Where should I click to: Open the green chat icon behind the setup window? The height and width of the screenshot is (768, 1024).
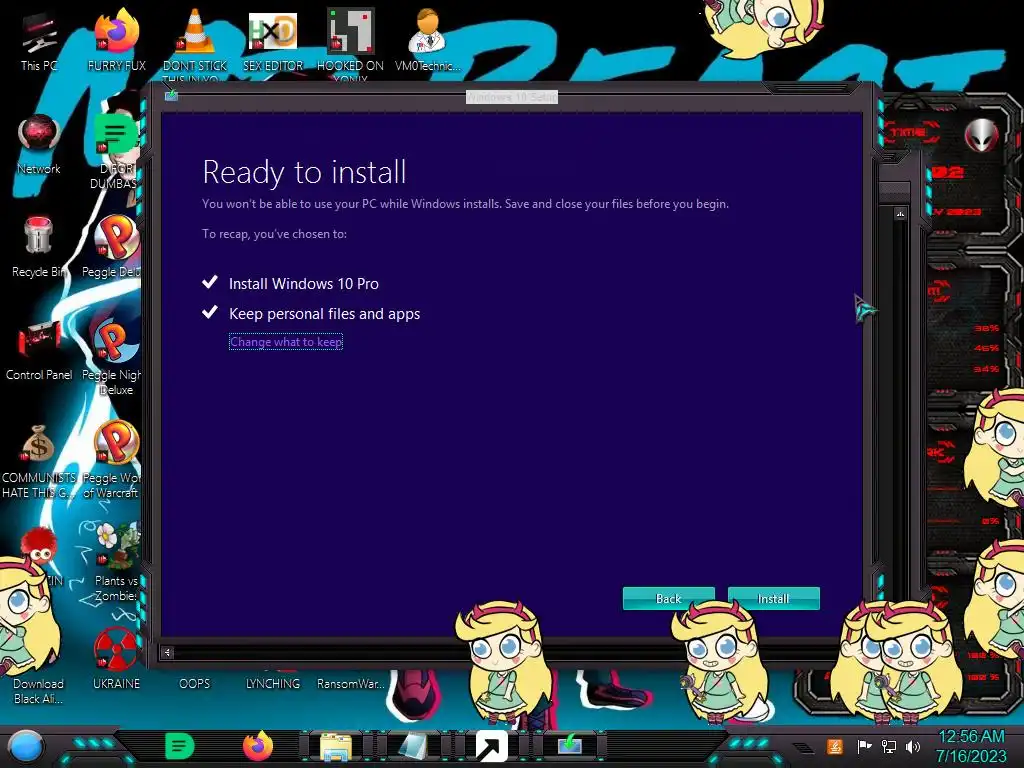[x=115, y=133]
